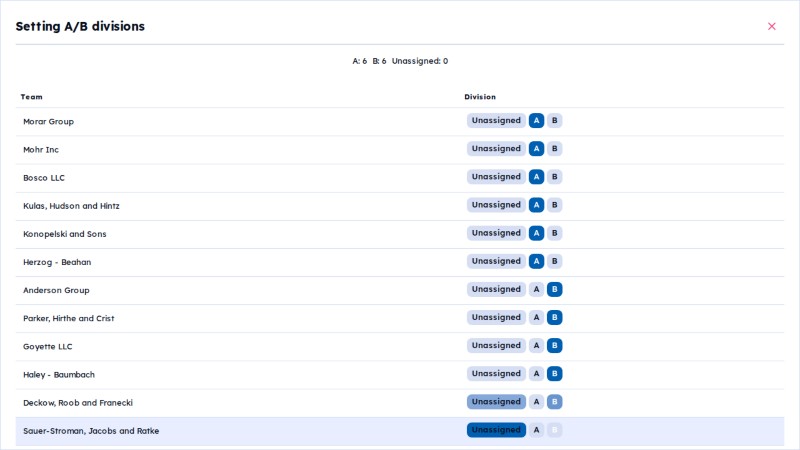Assign Herzog - Beahan to division B
The height and width of the screenshot is (450, 800).
click(555, 261)
